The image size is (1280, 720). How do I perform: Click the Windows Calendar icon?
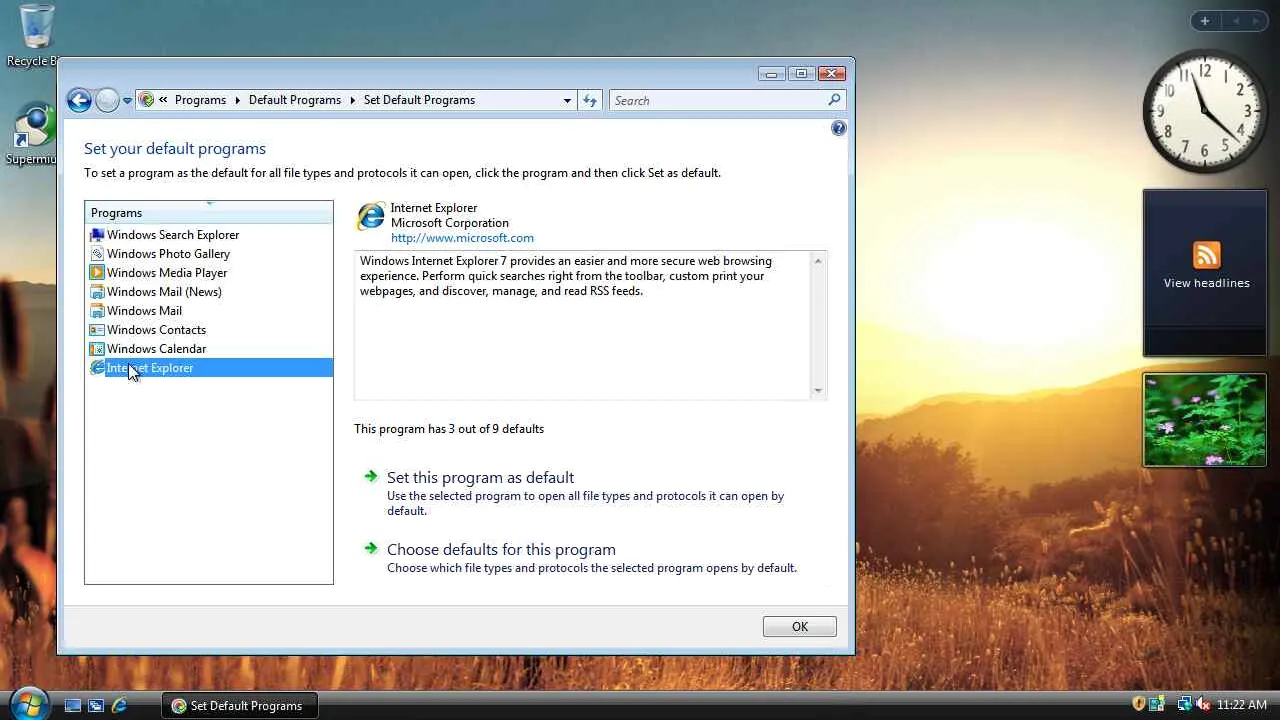tap(97, 349)
